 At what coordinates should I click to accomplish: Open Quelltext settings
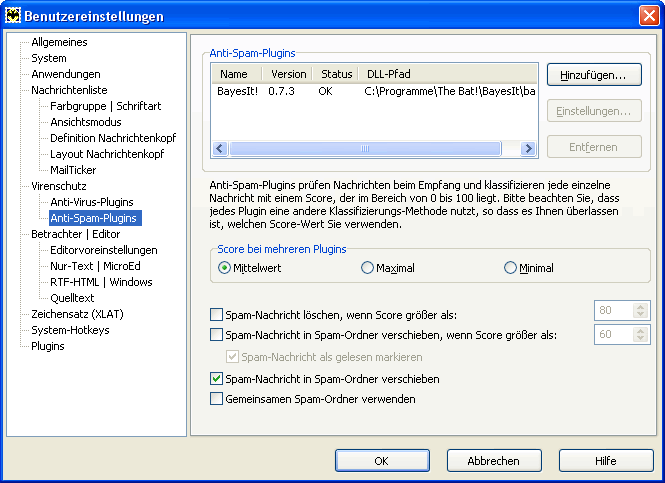click(x=72, y=298)
